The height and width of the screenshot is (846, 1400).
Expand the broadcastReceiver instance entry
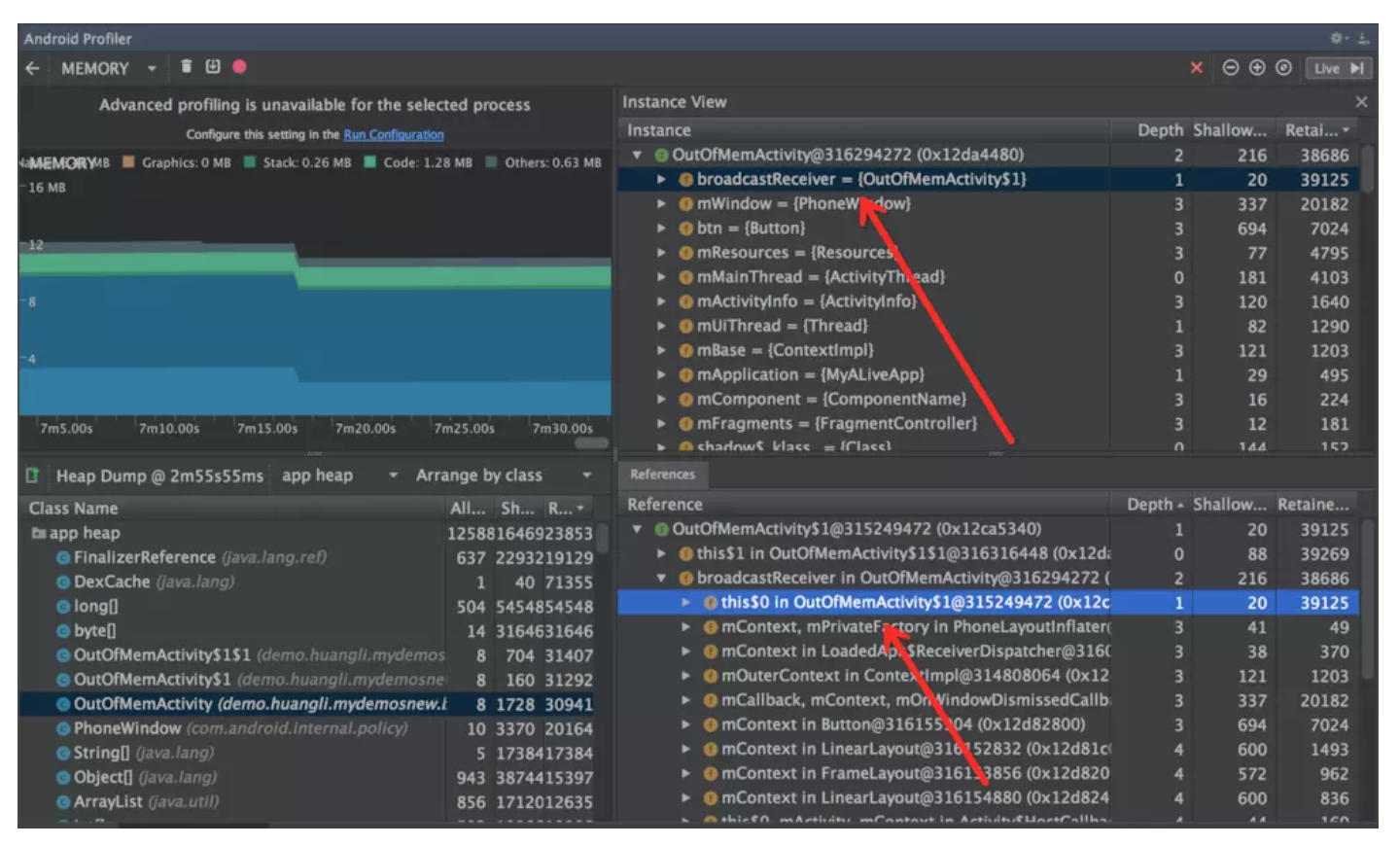coord(662,178)
